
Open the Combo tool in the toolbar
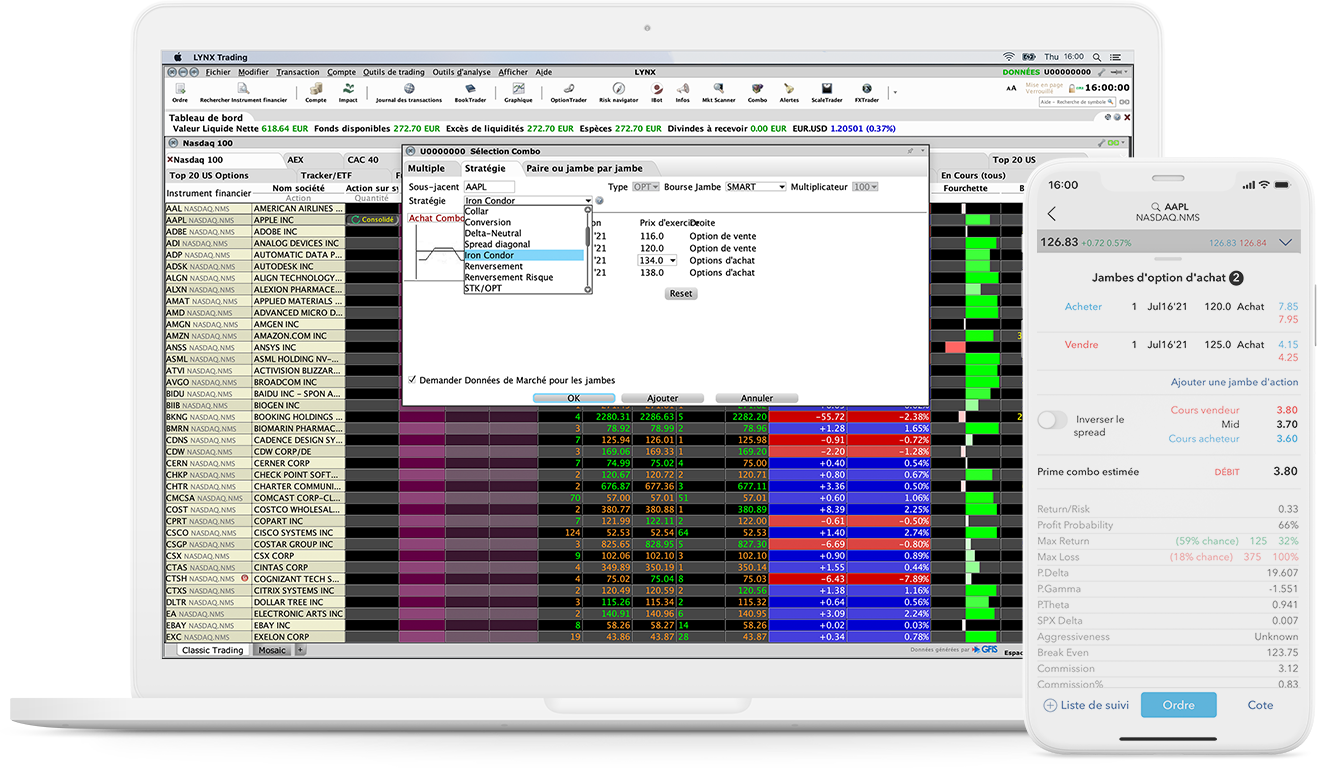tap(757, 93)
